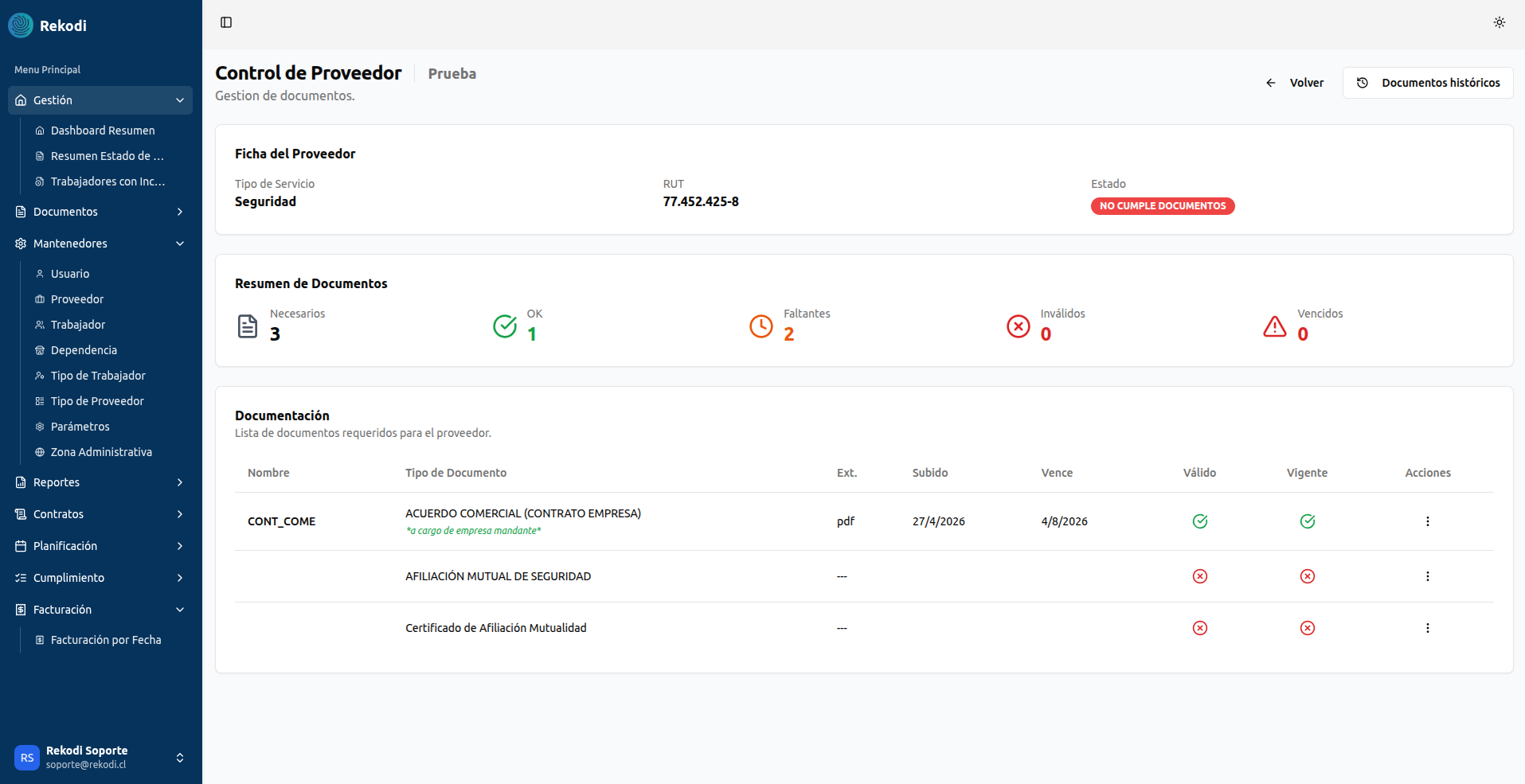Click Vigente check icon for CONT_COME

click(1308, 521)
